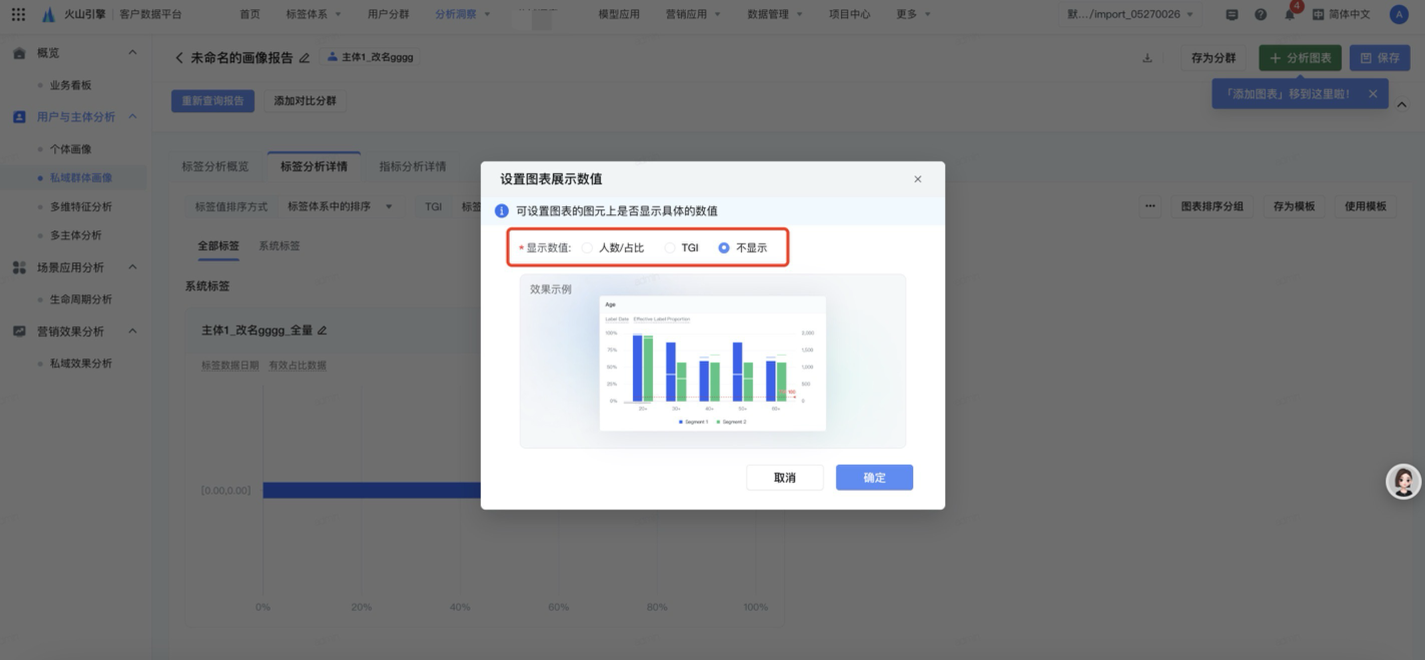
Task: Select the 不显示 radio option
Action: [724, 248]
